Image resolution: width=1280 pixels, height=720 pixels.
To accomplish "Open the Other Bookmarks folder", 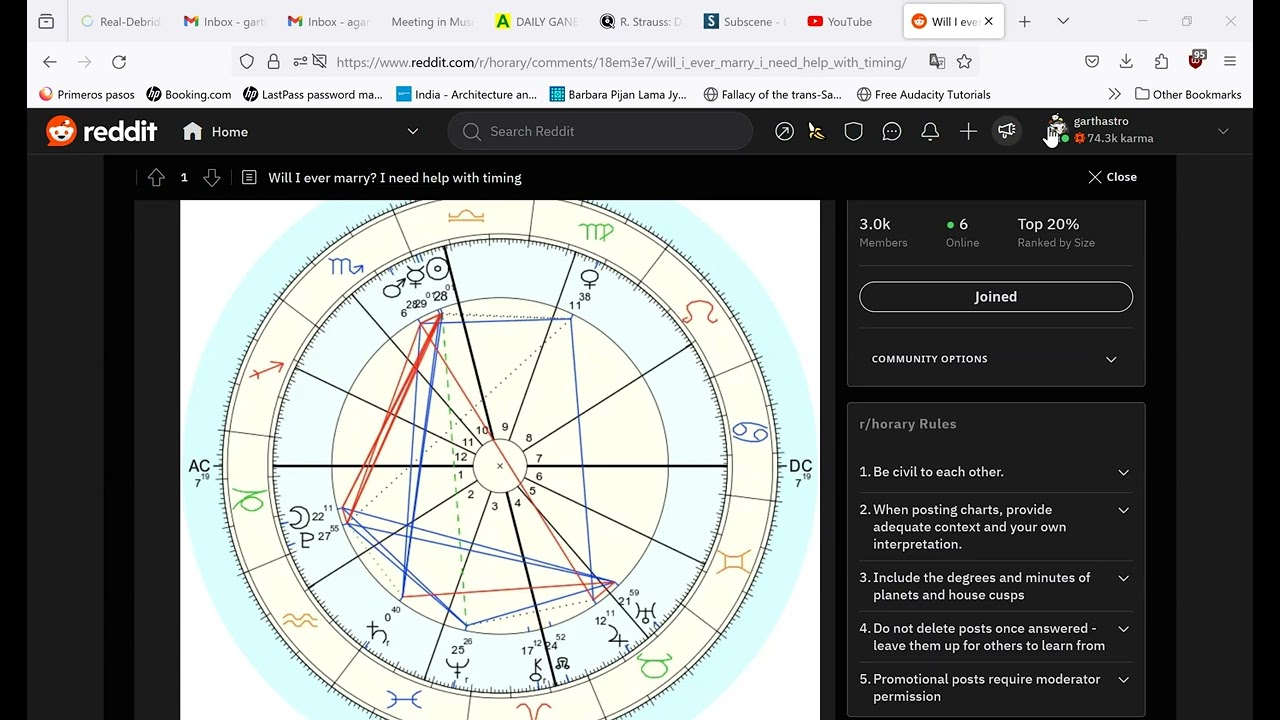I will [x=1188, y=94].
